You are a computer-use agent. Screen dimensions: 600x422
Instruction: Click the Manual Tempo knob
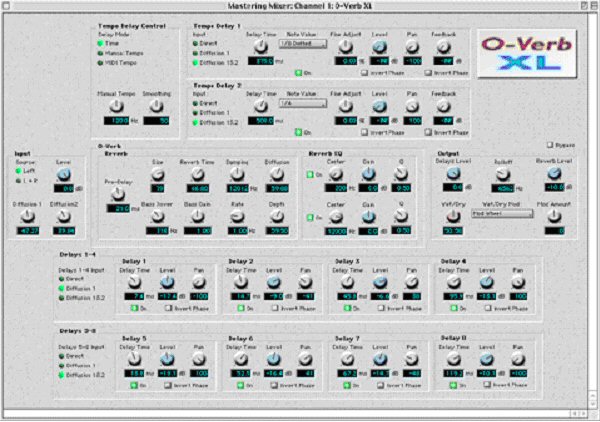click(x=116, y=106)
